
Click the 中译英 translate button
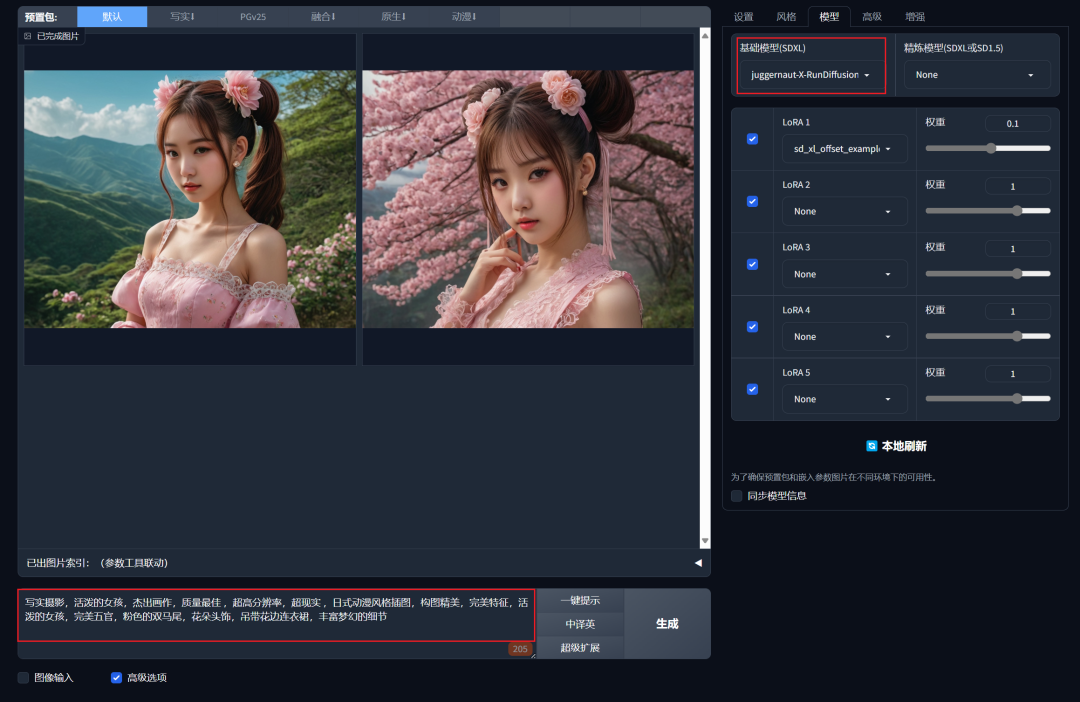click(580, 624)
